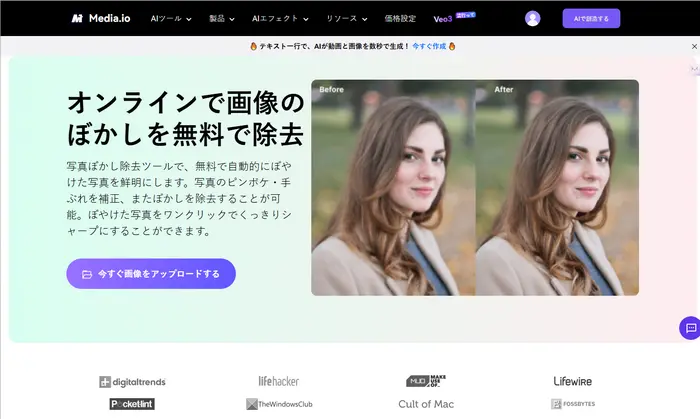Click the lifehacker logo

click(279, 381)
